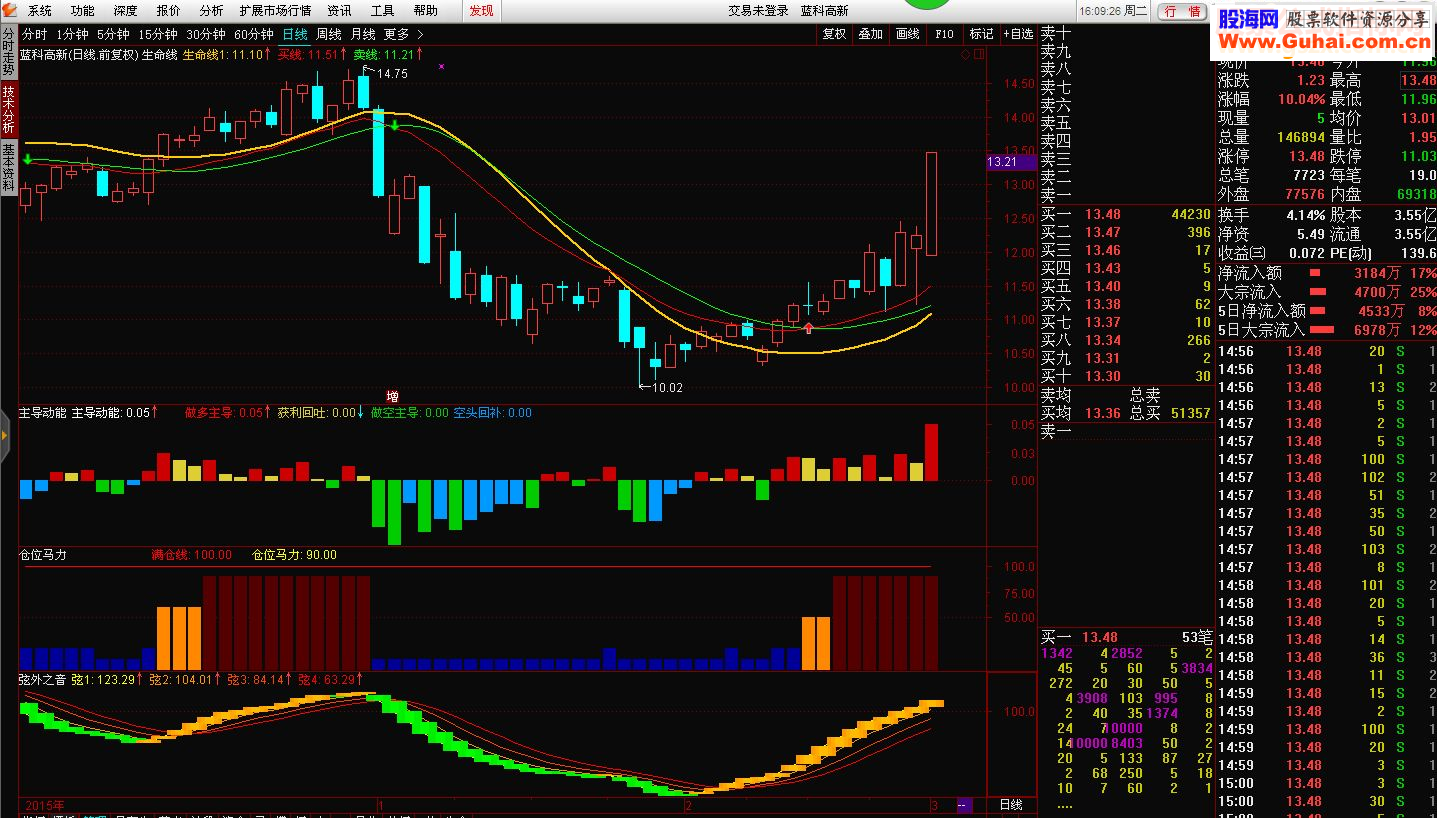Click the 10.02 low price label

(667, 388)
